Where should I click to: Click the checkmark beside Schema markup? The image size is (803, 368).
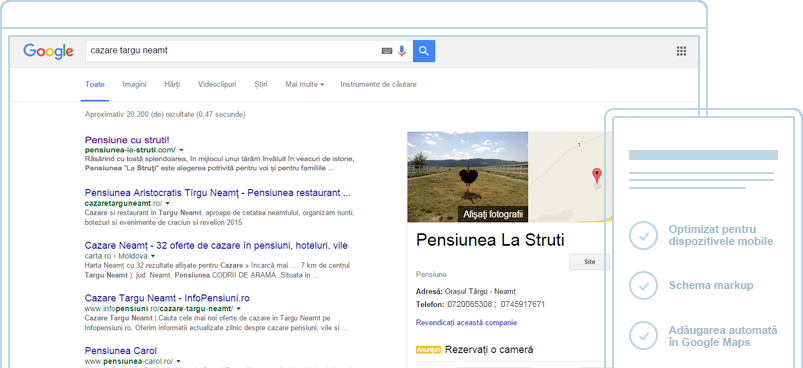(643, 285)
